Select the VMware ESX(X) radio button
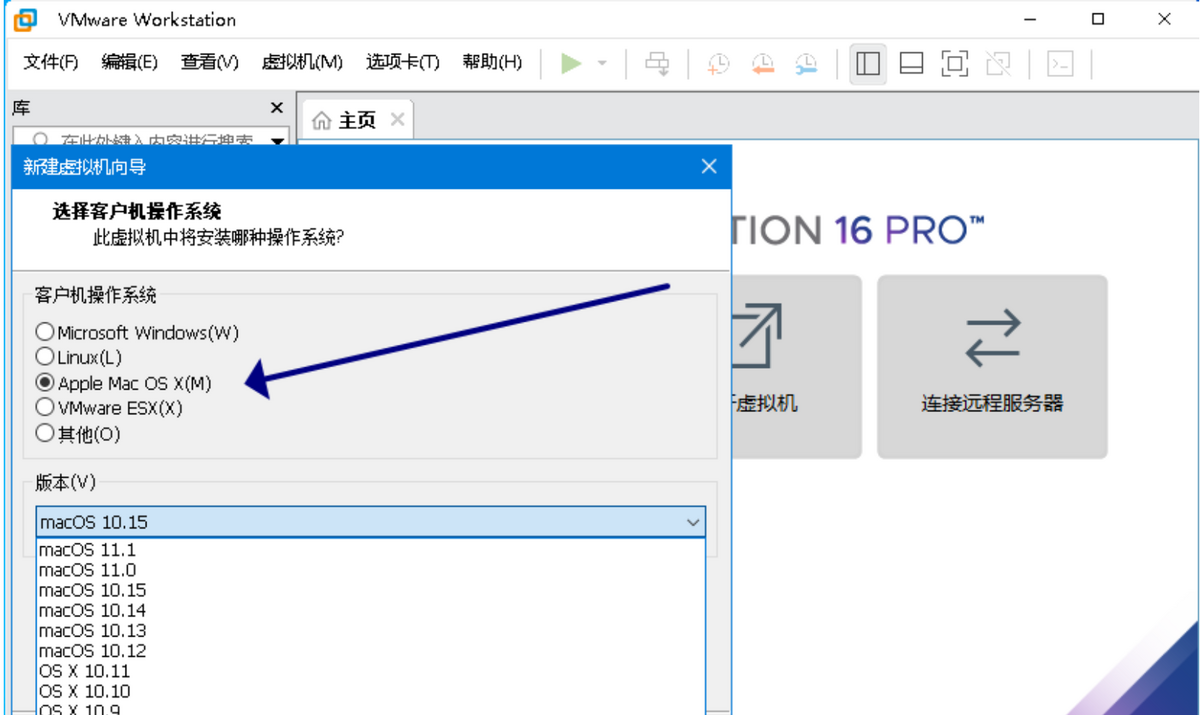The image size is (1200, 715). point(44,407)
